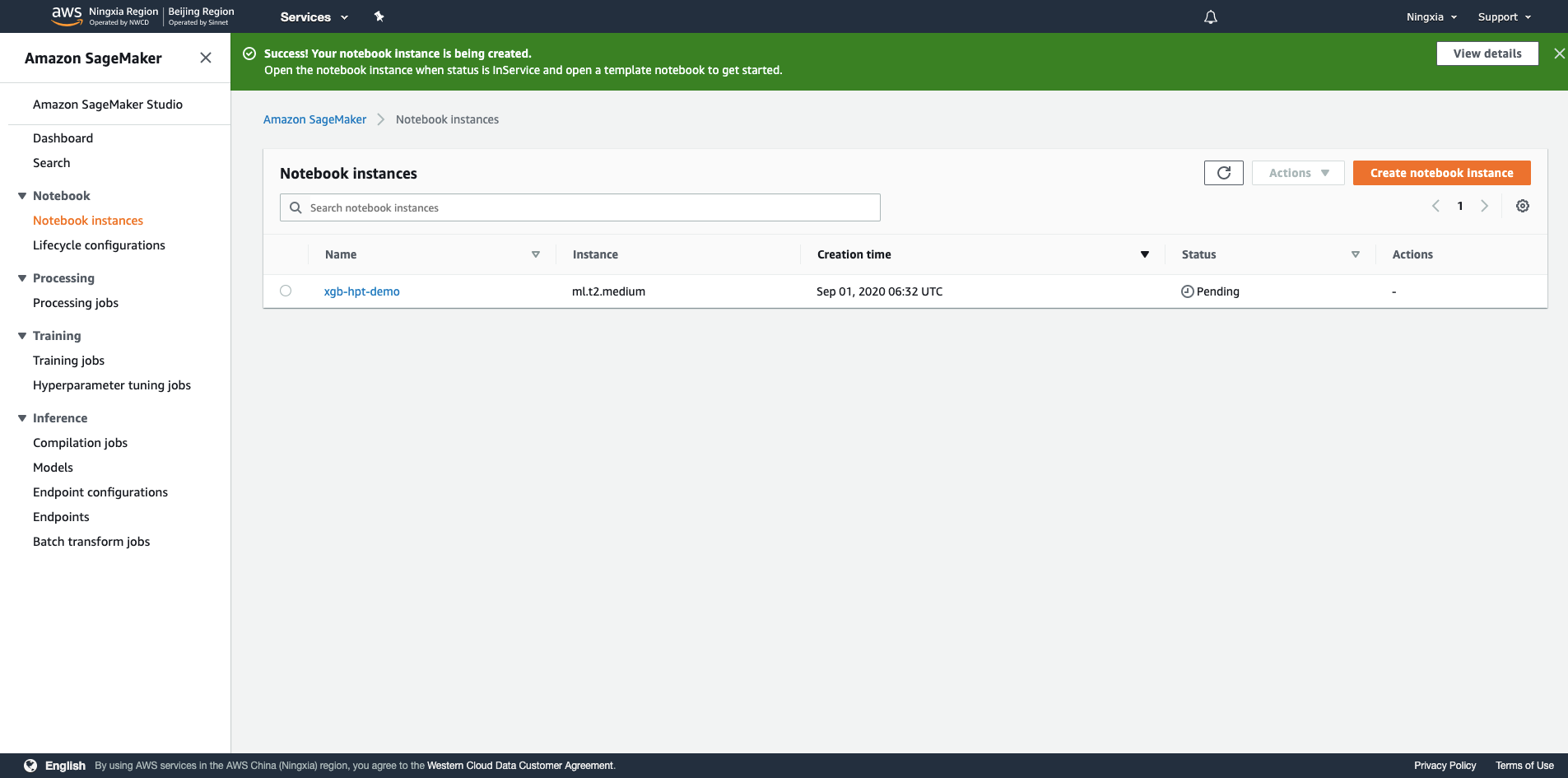Dismiss the green success banner
The height and width of the screenshot is (778, 1568).
(x=1559, y=54)
